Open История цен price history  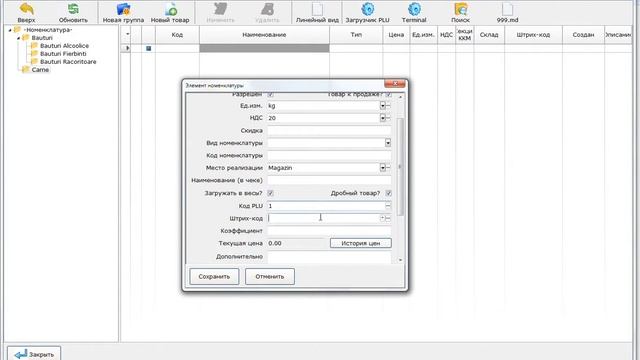(361, 243)
